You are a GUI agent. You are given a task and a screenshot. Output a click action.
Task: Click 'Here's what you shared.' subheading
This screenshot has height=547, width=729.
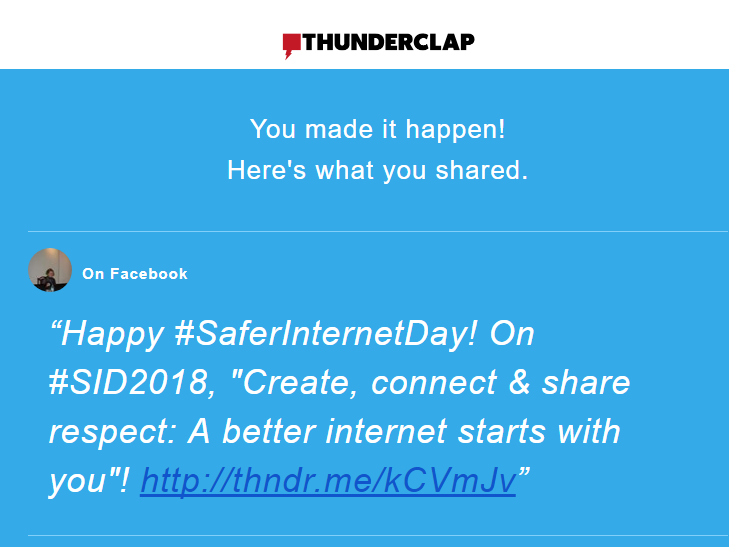pos(378,170)
